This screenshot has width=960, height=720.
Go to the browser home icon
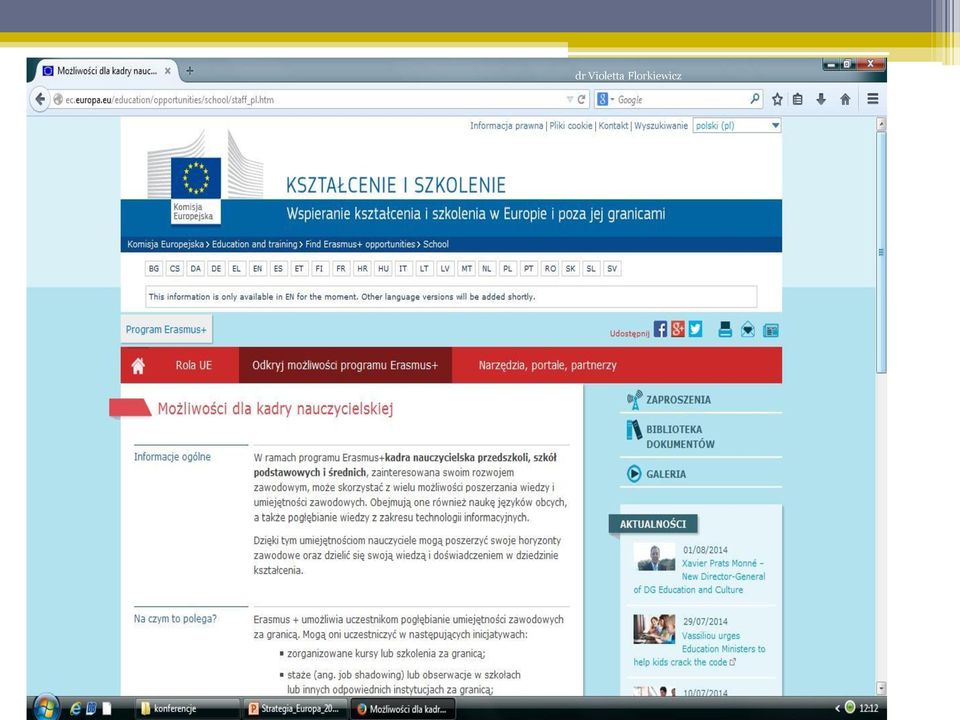pos(845,99)
